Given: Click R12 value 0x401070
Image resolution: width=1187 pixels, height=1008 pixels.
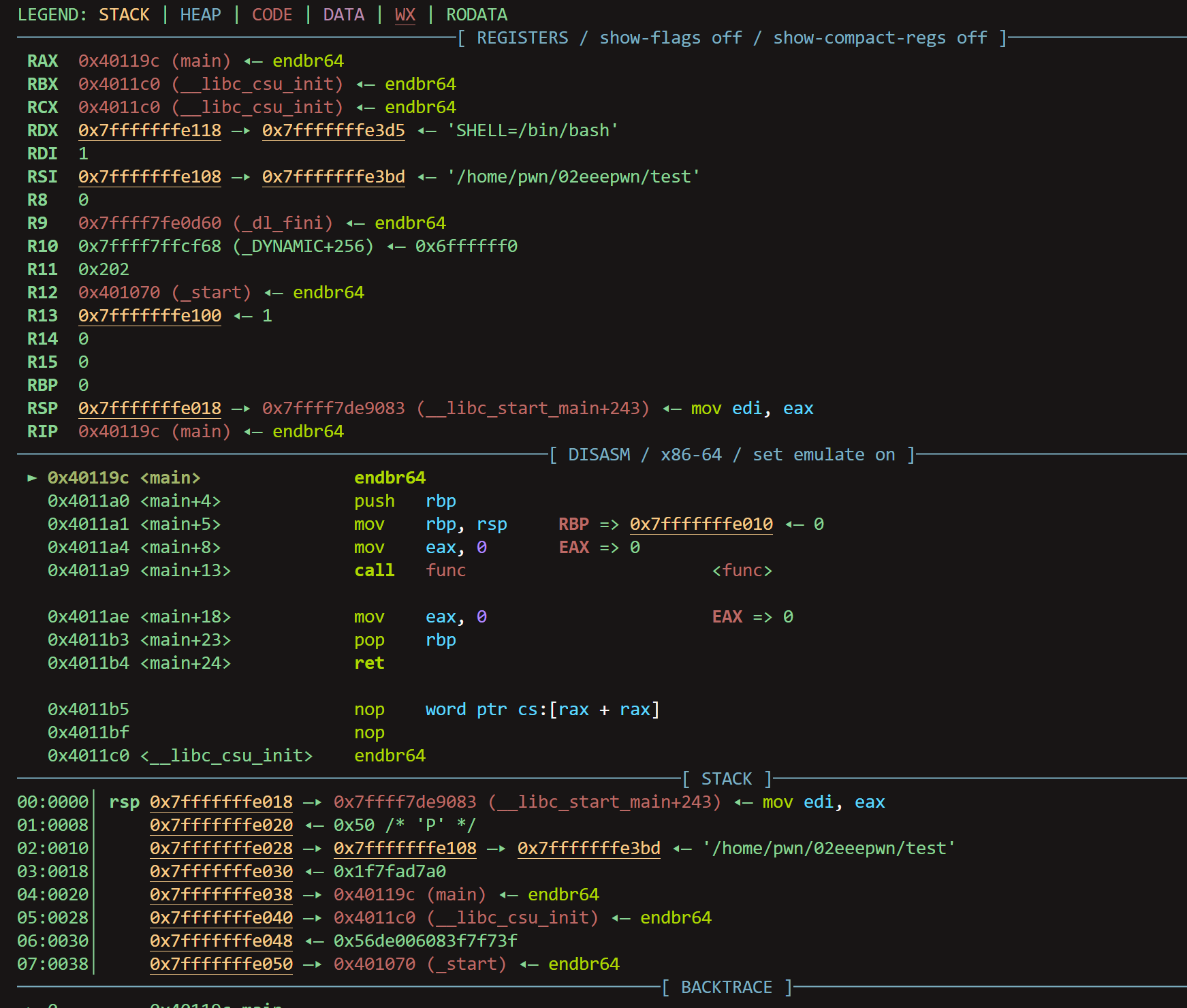Looking at the screenshot, I should [x=119, y=292].
